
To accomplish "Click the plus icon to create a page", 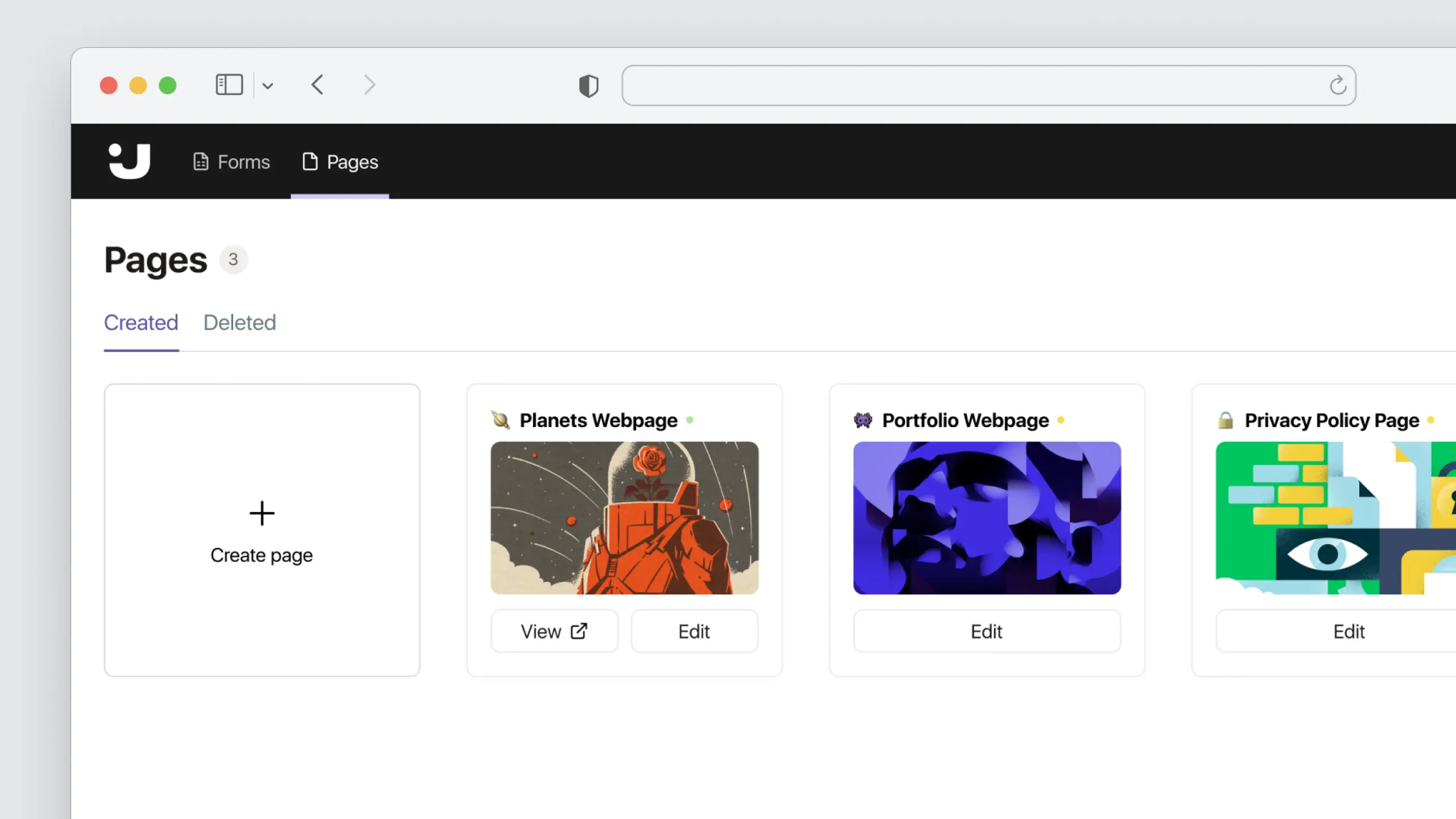I will coord(262,514).
